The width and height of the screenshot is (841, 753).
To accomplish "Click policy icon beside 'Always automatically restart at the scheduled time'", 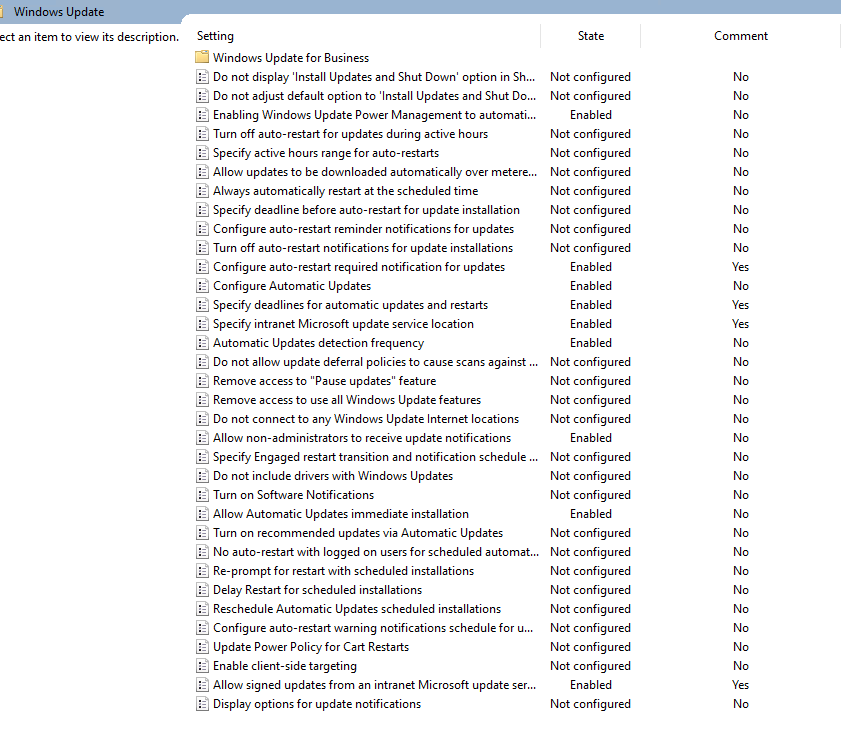I will pyautogui.click(x=202, y=191).
